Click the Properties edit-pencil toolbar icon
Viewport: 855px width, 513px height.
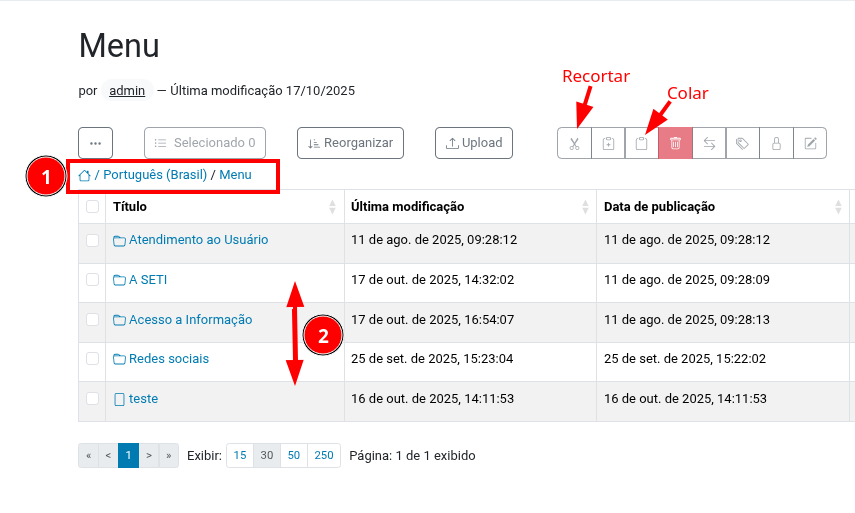click(810, 143)
